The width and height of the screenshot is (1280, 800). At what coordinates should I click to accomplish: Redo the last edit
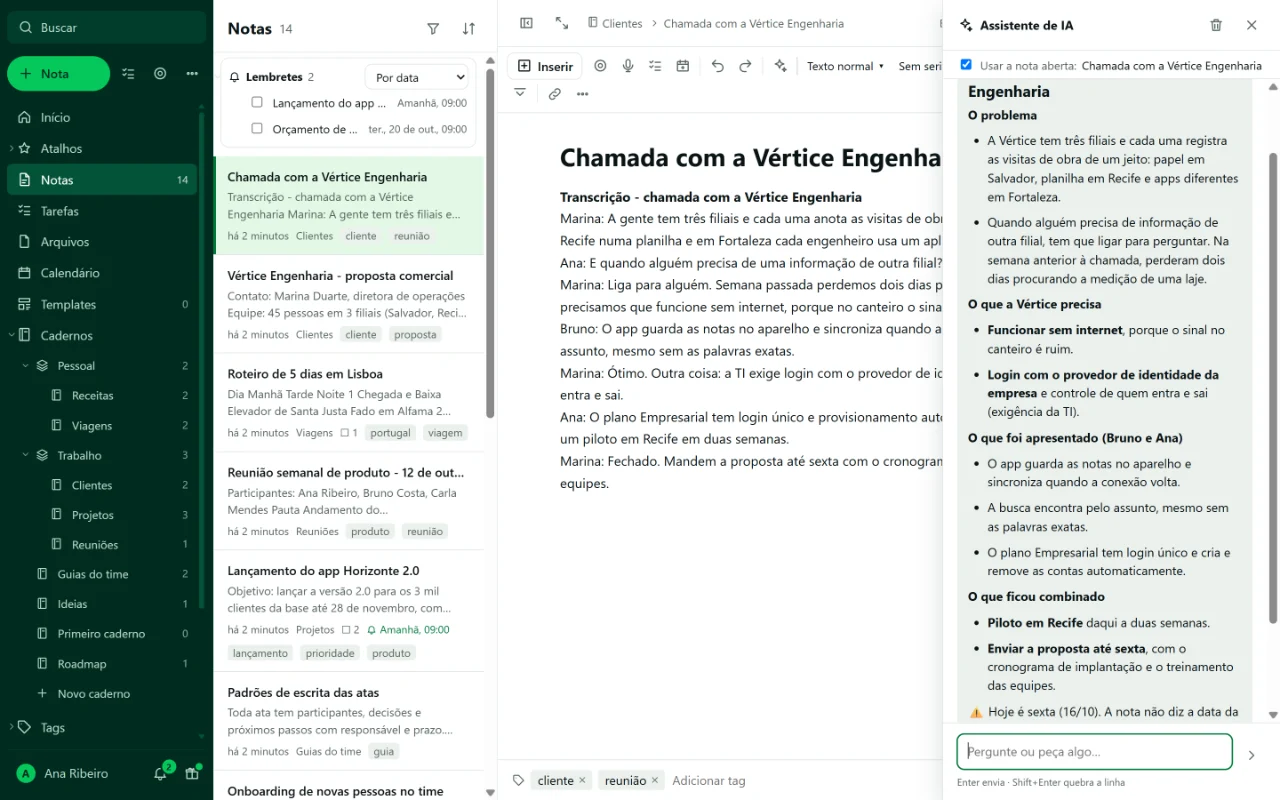pos(745,66)
